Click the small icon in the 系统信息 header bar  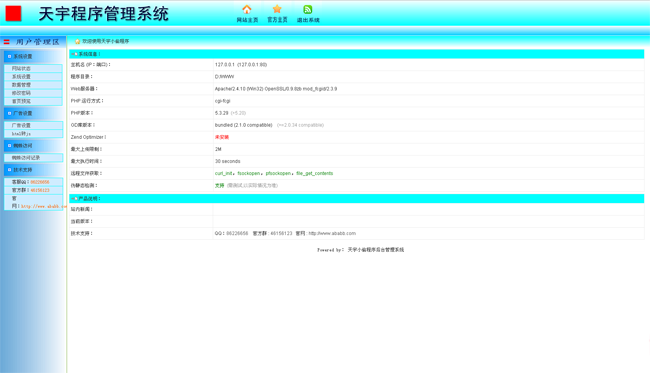pyautogui.click(x=74, y=54)
